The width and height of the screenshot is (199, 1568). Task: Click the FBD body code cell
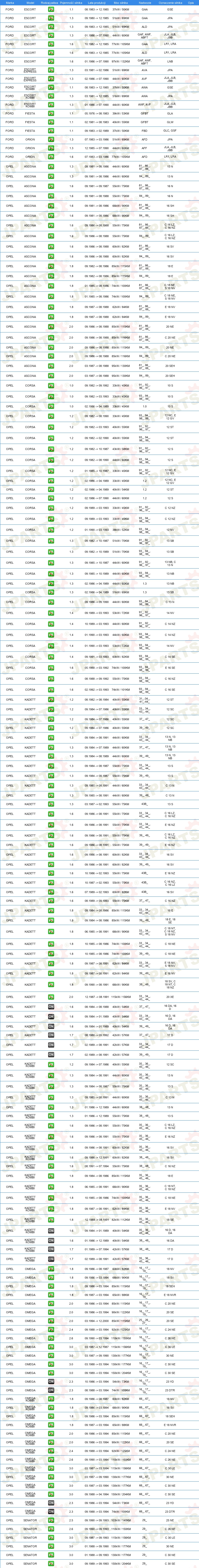click(x=144, y=131)
